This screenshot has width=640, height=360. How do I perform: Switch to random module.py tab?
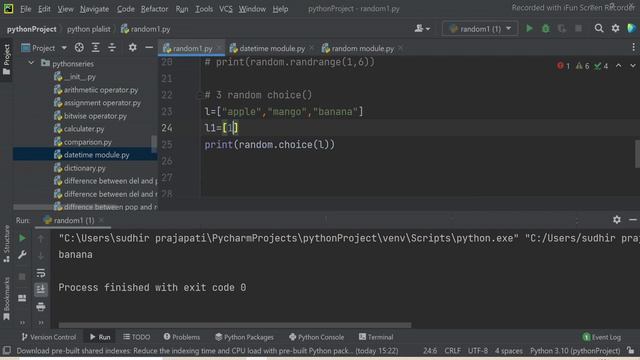[x=362, y=48]
